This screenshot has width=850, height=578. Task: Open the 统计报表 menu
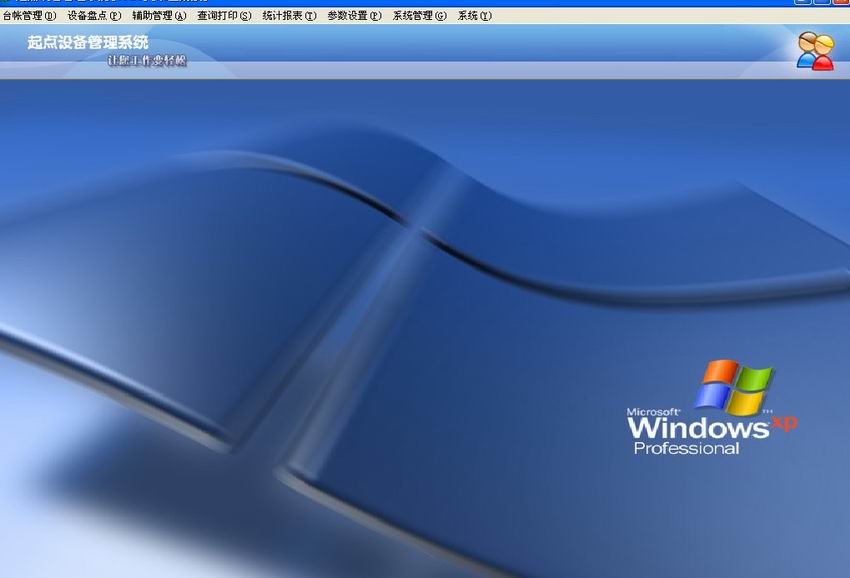289,16
